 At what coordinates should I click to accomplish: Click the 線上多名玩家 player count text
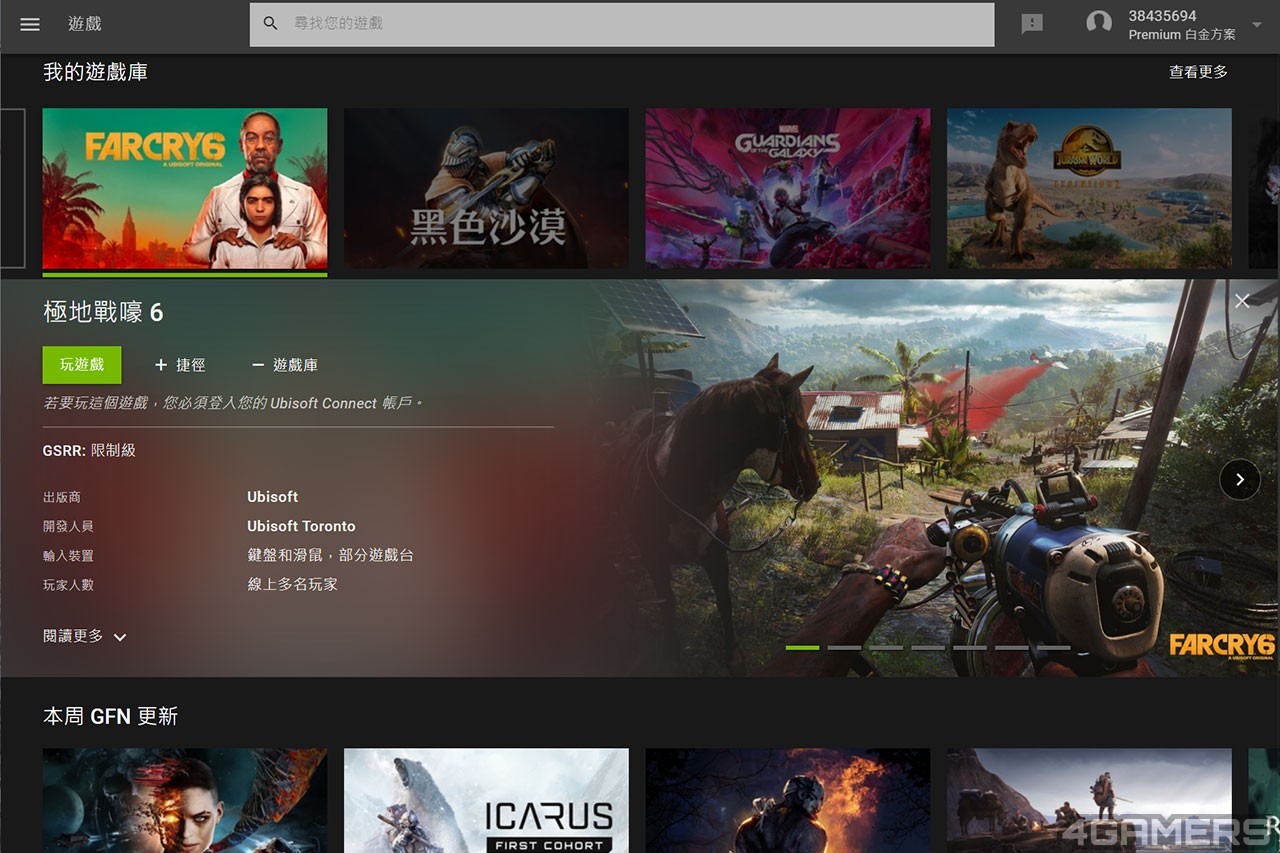pos(292,584)
